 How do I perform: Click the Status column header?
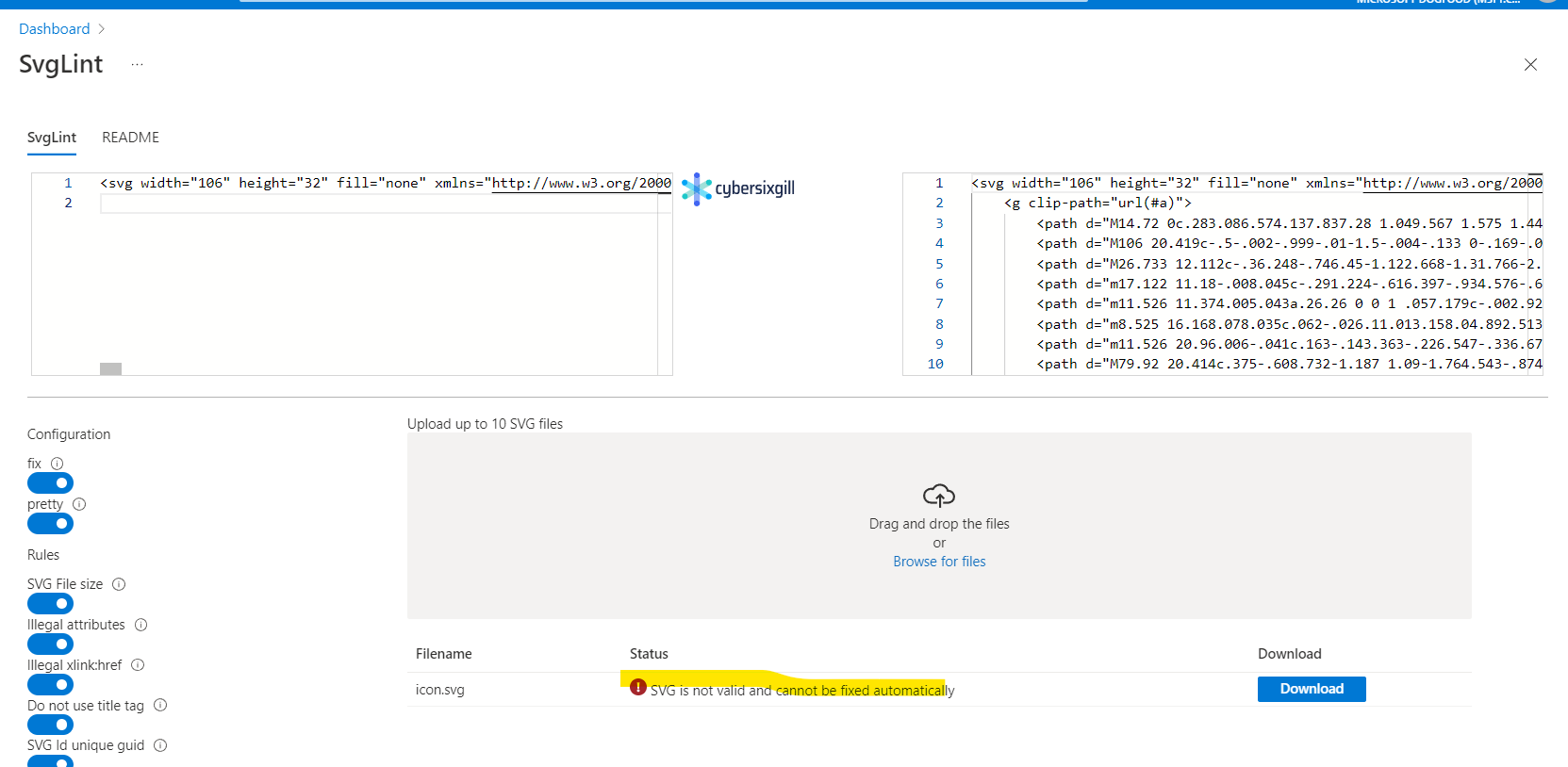click(x=649, y=654)
